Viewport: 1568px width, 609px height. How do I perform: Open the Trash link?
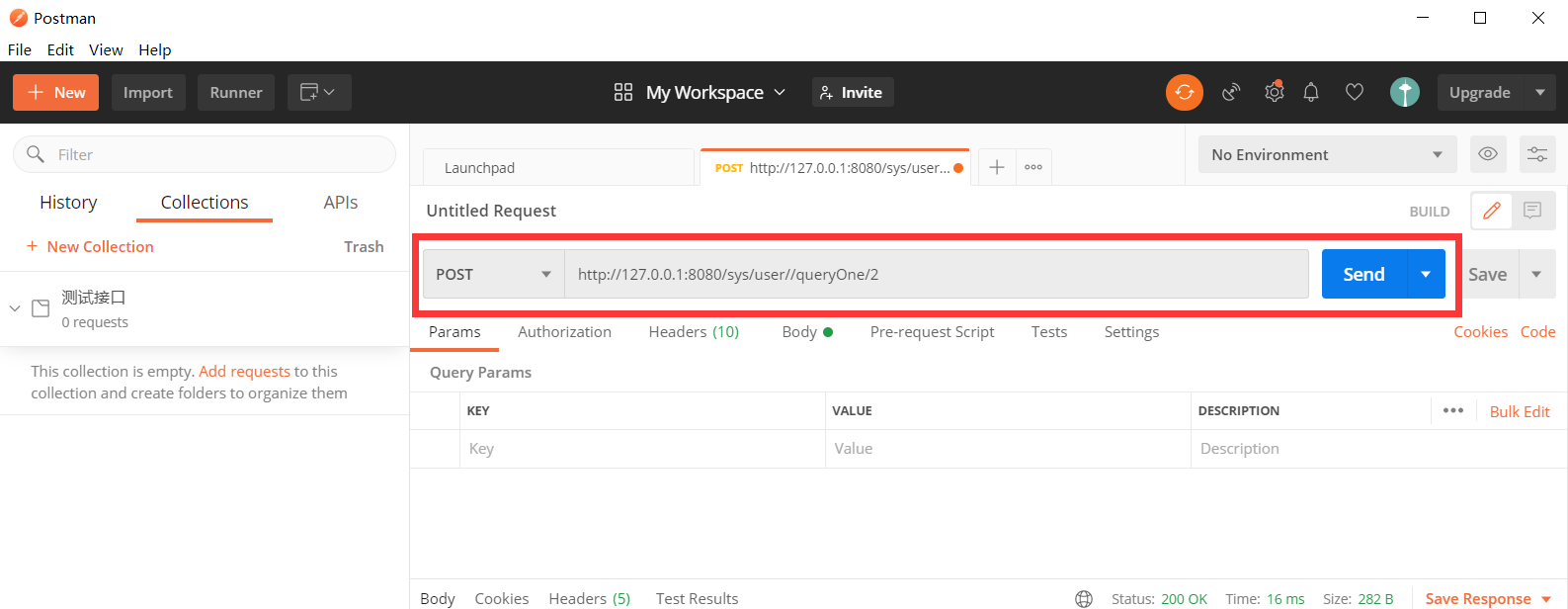[x=364, y=246]
